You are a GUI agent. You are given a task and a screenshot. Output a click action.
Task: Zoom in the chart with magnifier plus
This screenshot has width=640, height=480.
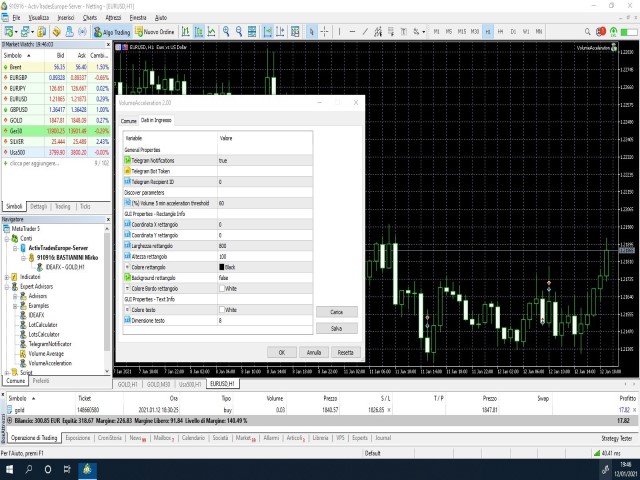click(x=226, y=31)
